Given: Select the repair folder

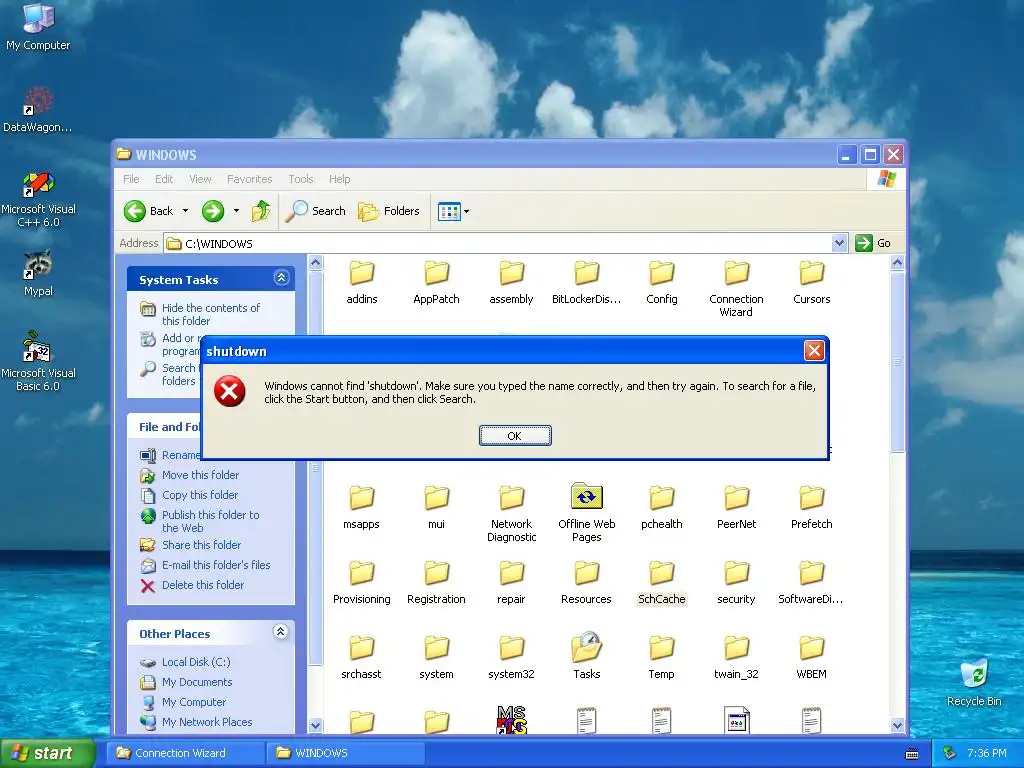Looking at the screenshot, I should click(511, 583).
